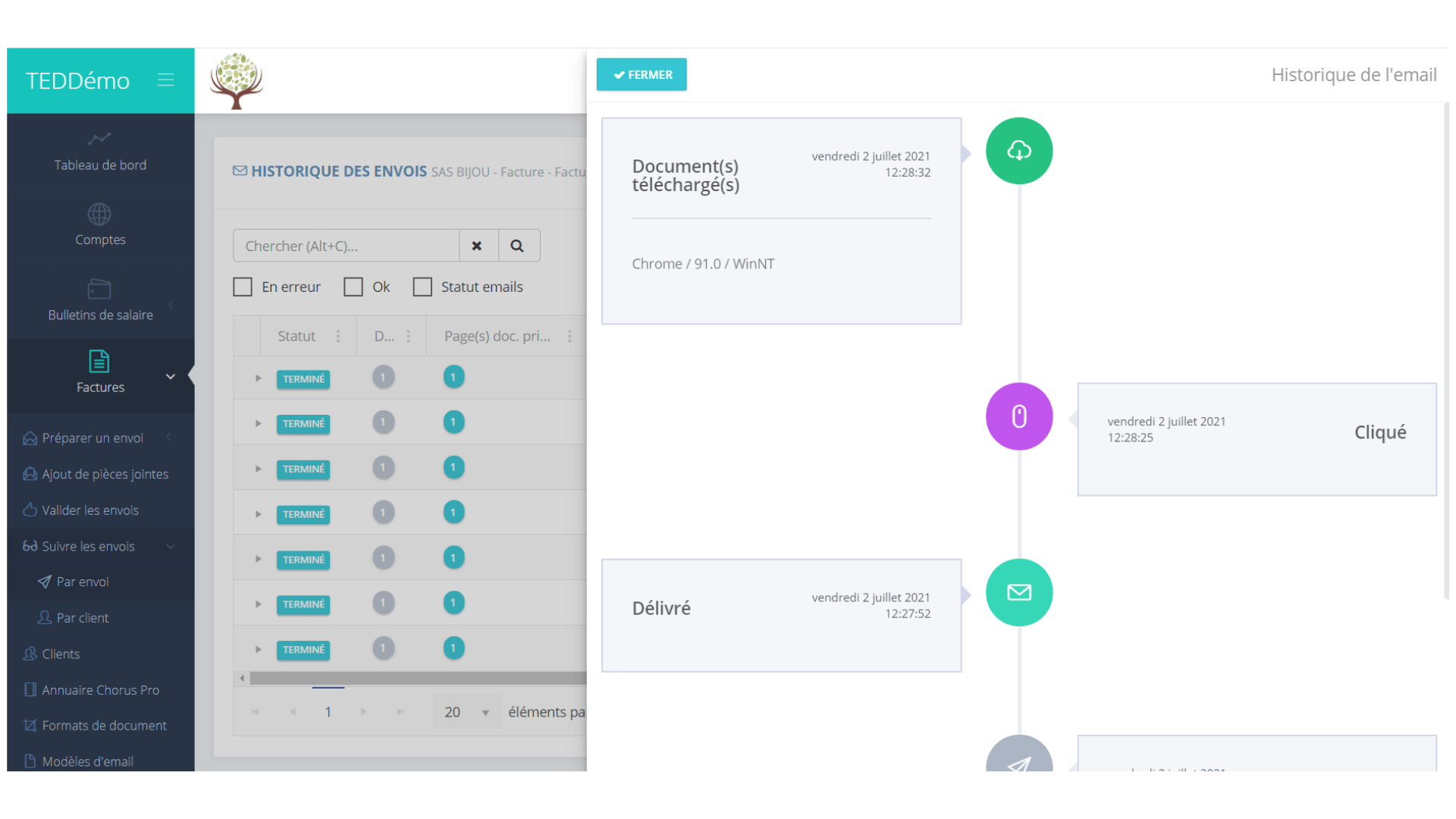Click the email history panel vertical scrollbar
This screenshot has height=819, width=1456.
(x=1446, y=351)
